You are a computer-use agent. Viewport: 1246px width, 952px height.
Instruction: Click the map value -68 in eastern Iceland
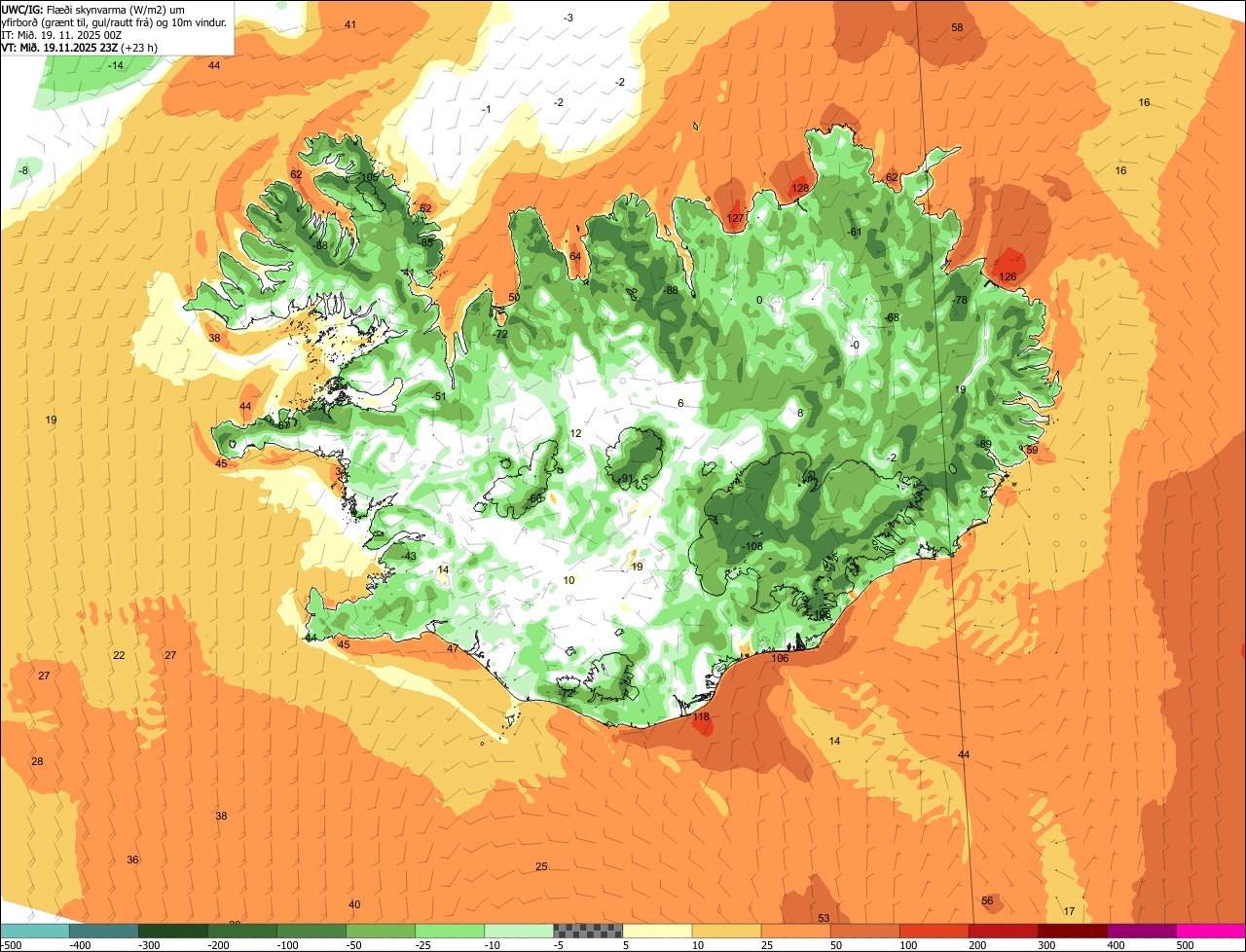point(891,317)
